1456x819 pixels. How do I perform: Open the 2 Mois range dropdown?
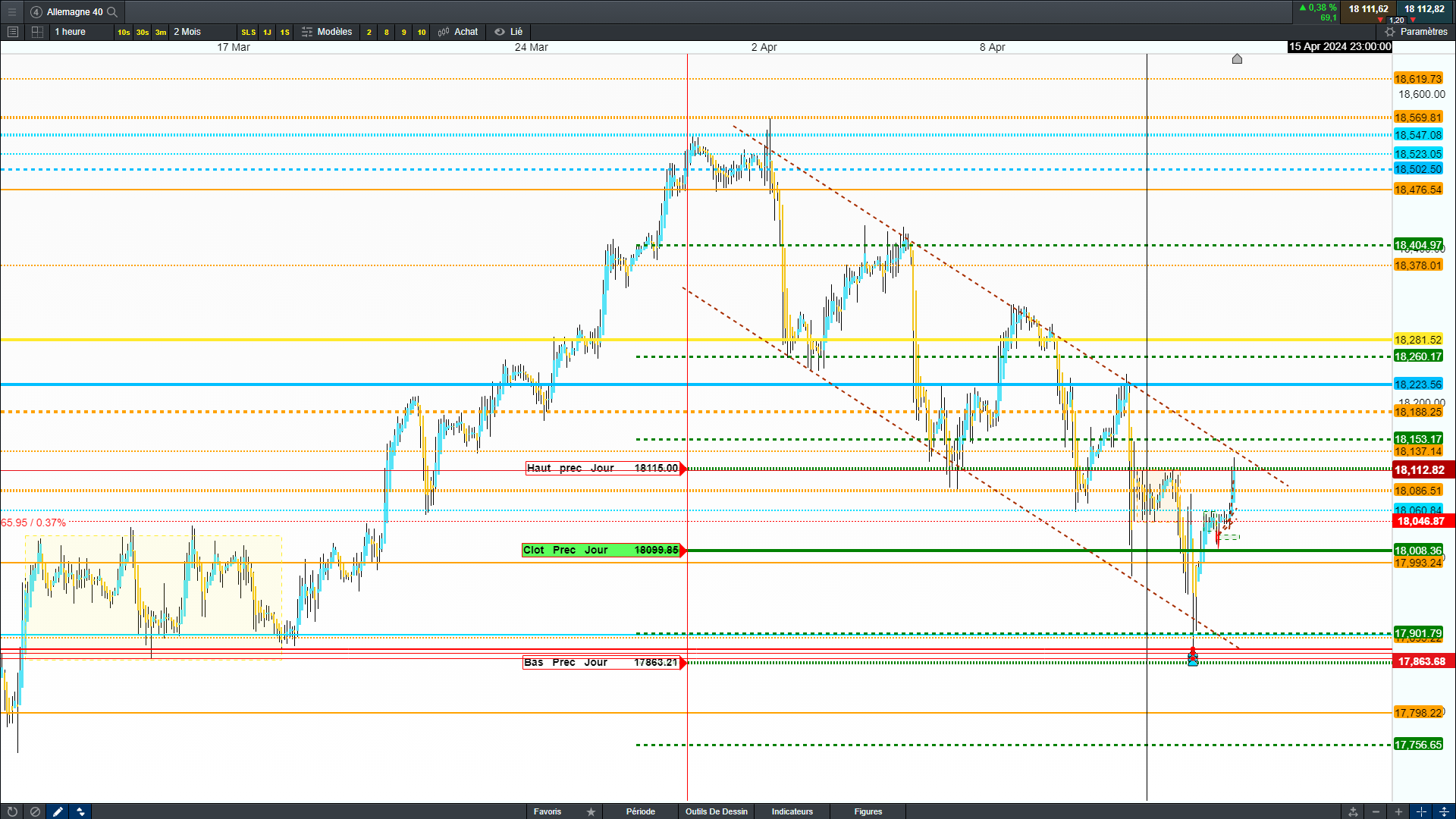(x=187, y=32)
